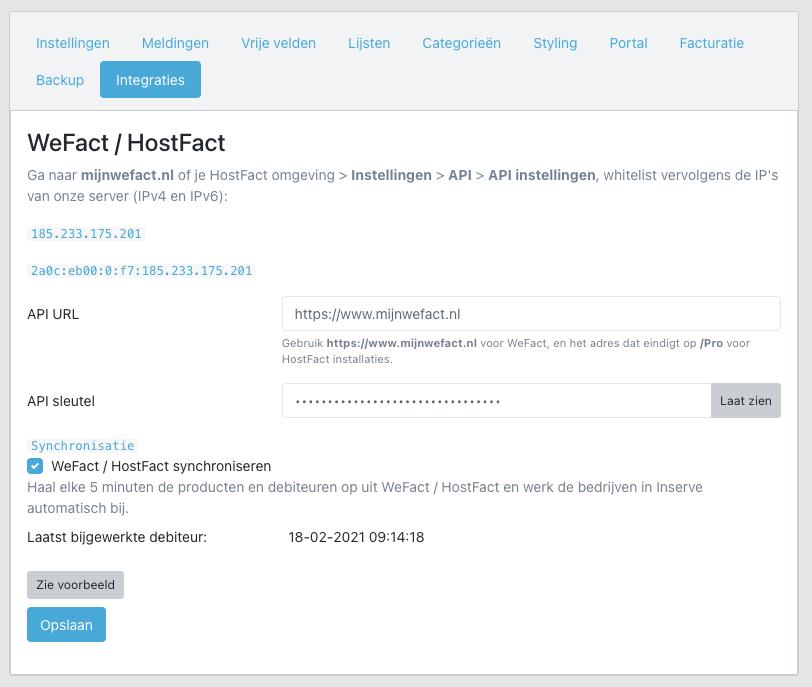Click the API sleutel label

tap(61, 401)
